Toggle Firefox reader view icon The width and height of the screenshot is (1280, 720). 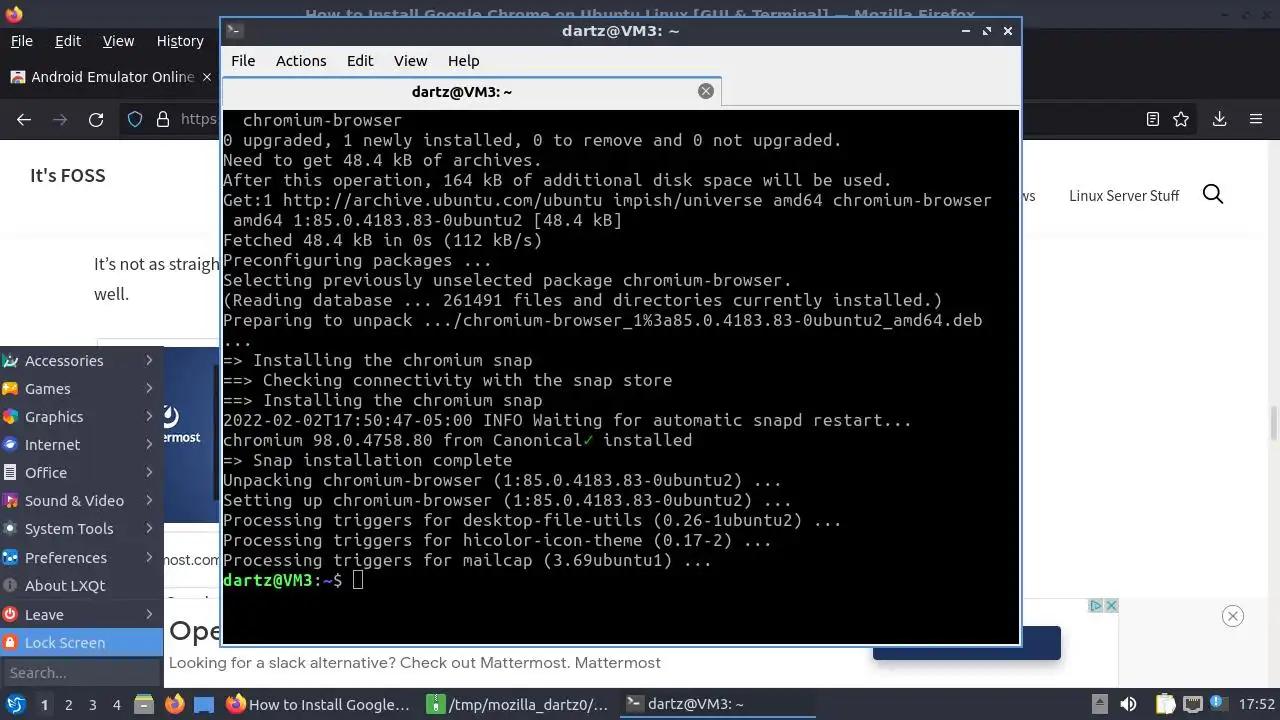[1153, 119]
